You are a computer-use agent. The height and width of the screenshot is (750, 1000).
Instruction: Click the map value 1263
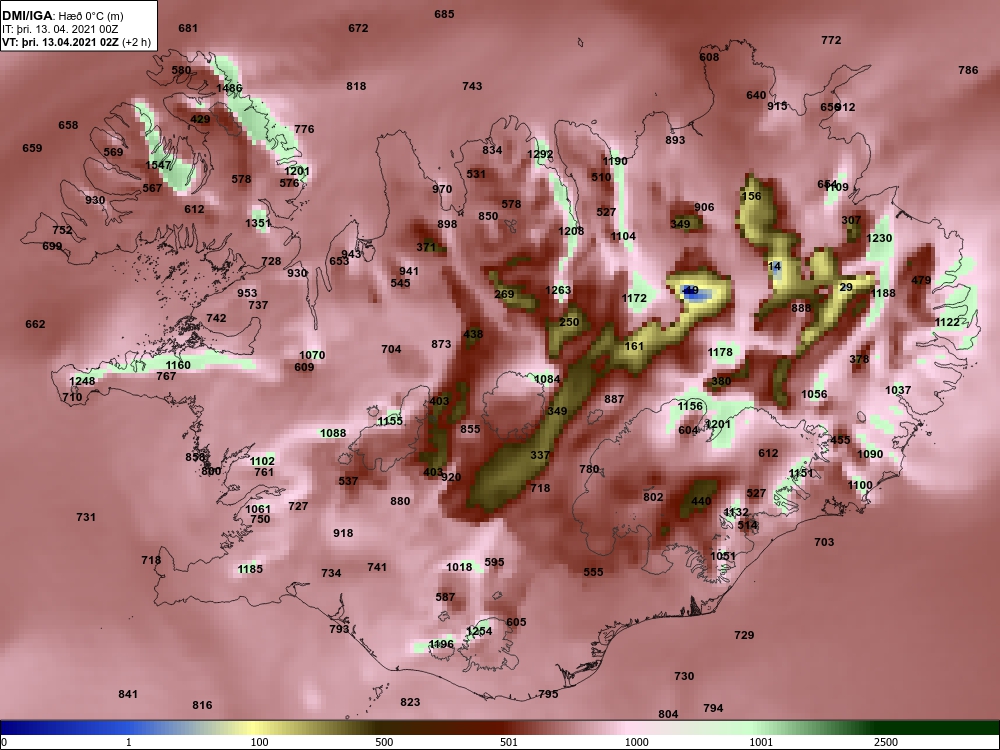(558, 290)
